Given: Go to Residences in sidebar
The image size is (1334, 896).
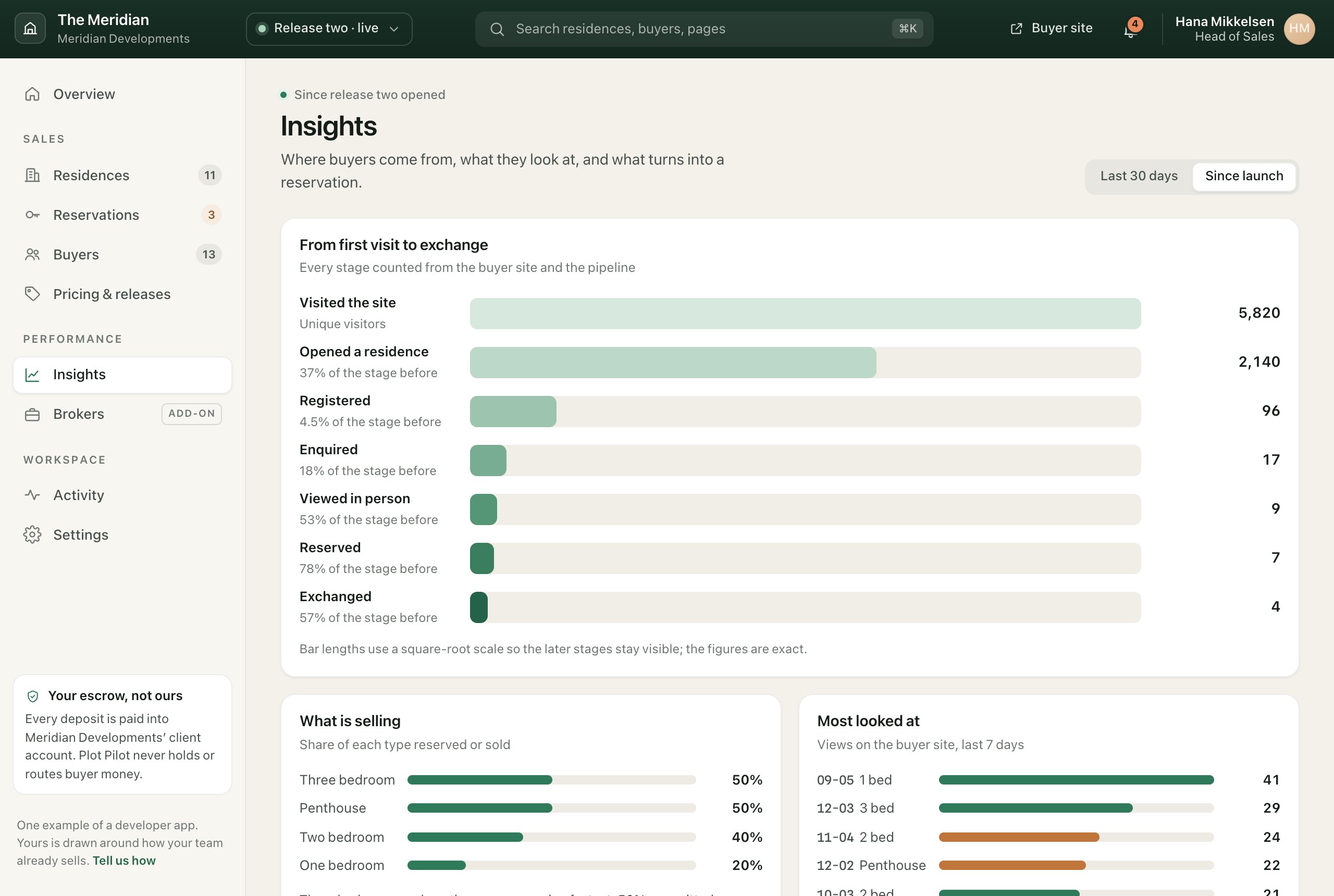Looking at the screenshot, I should (122, 176).
